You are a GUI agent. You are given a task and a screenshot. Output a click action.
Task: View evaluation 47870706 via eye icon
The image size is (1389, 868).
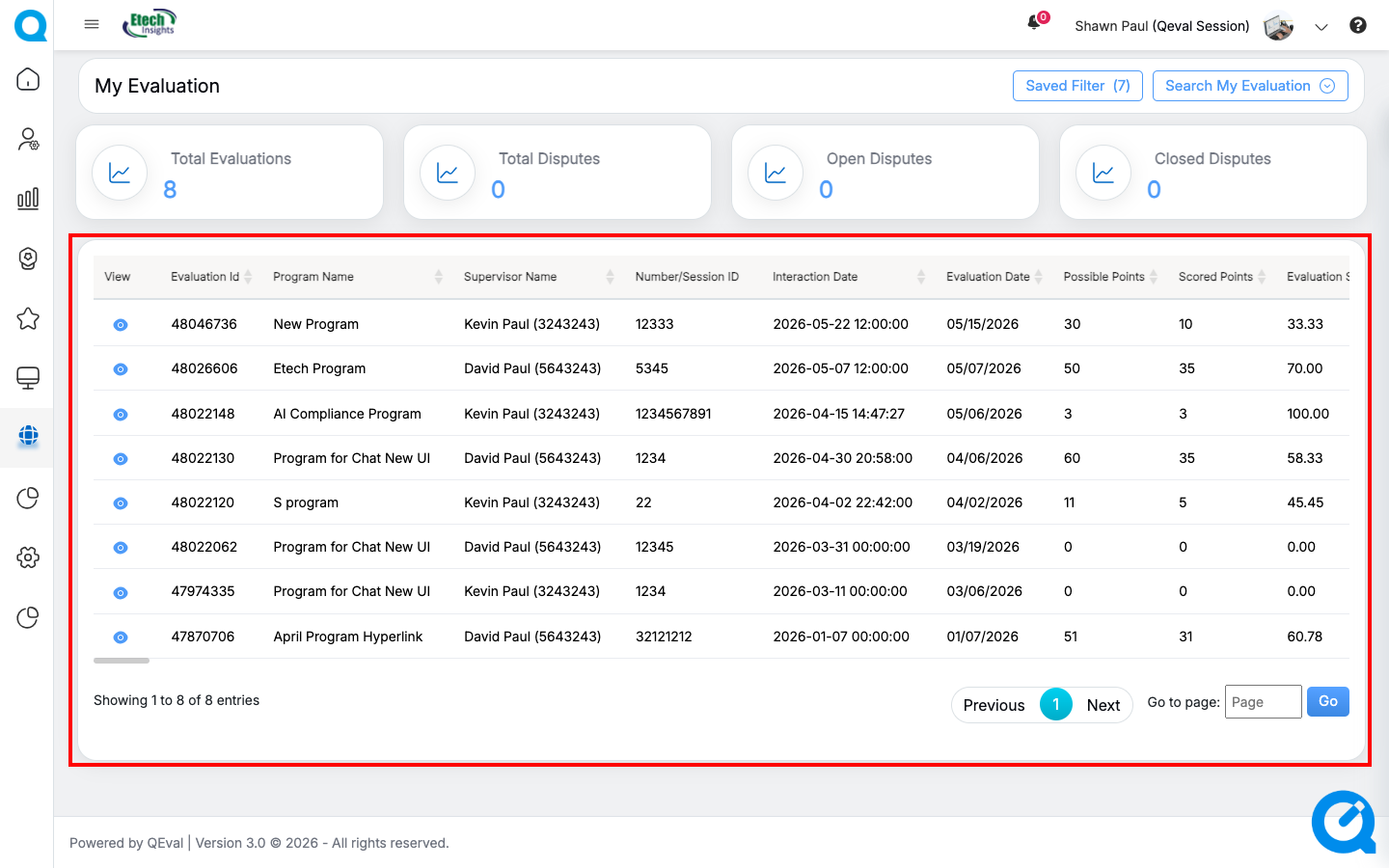[x=121, y=637]
